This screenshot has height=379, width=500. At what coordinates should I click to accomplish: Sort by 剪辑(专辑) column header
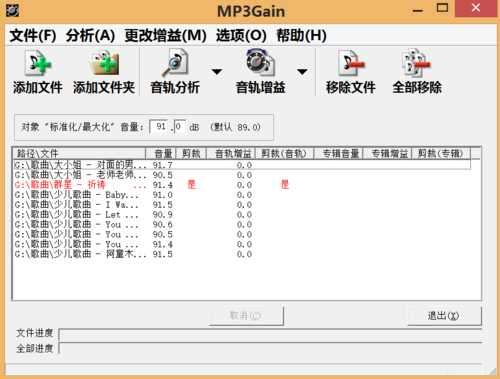[441, 154]
